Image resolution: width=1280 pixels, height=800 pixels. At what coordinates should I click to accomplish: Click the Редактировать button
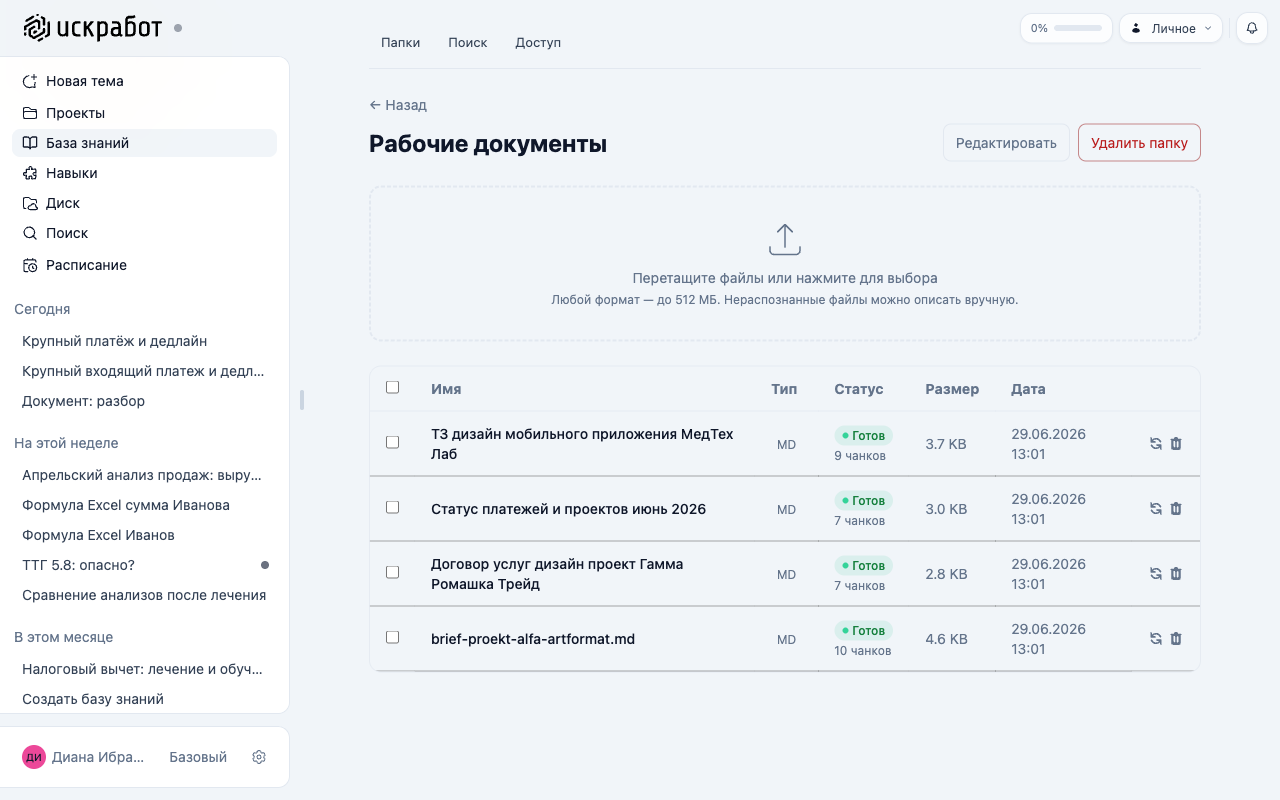(1006, 143)
